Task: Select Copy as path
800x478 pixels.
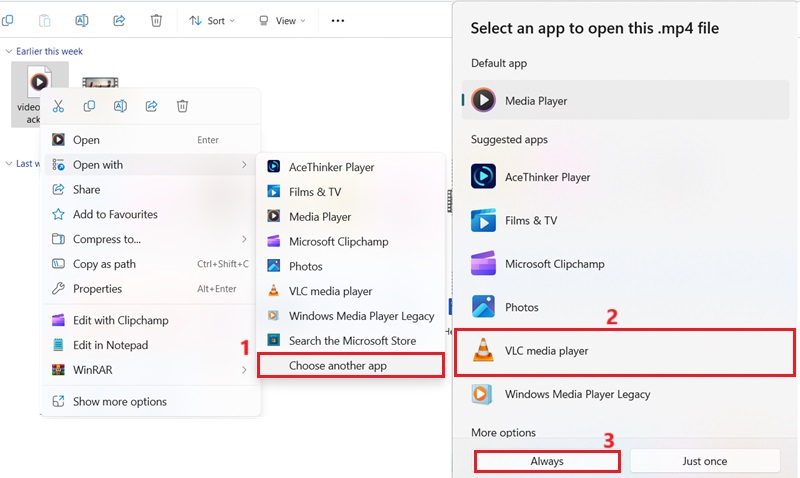Action: pos(150,264)
